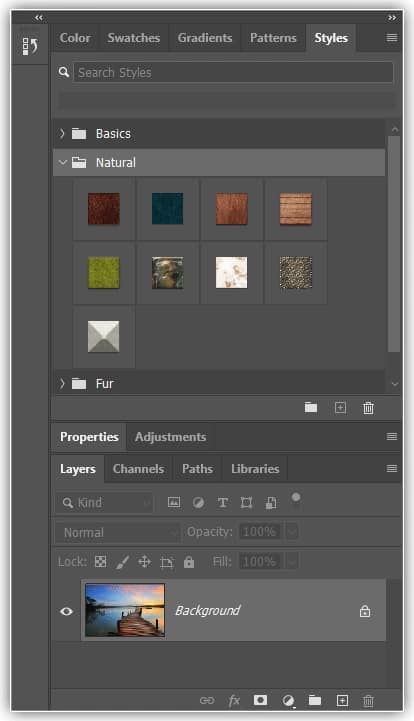The height and width of the screenshot is (721, 414).
Task: Open the History panel icon
Action: click(x=30, y=46)
